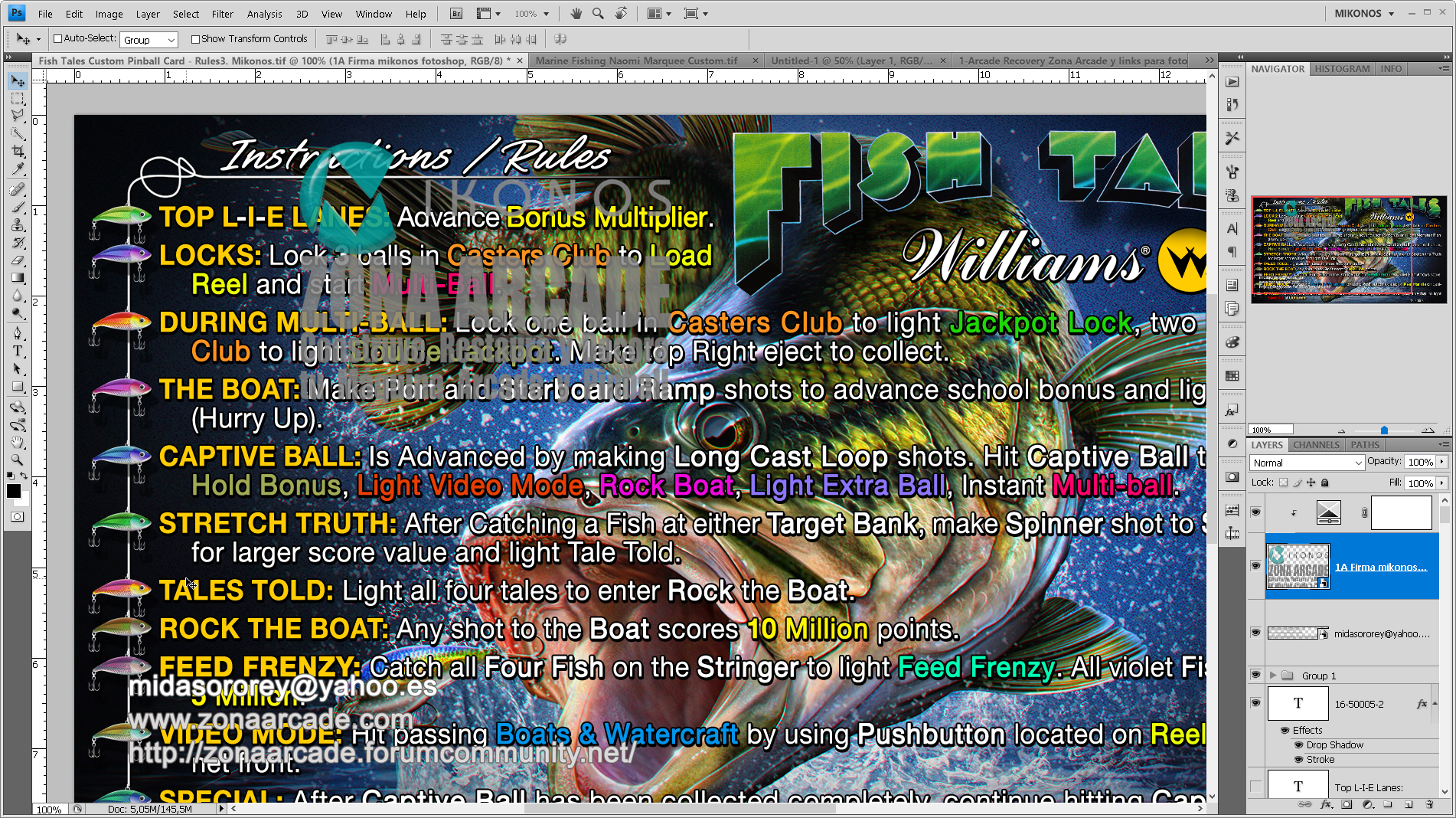Open the Opacity slider arrow
Screen dimensions: 1456x818
1442,462
